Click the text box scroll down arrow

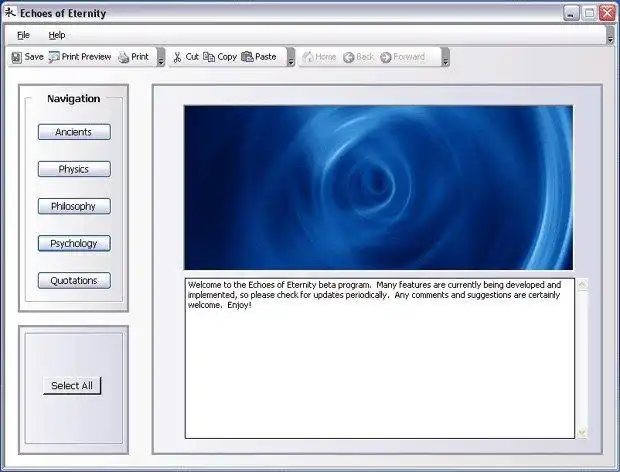coord(582,433)
